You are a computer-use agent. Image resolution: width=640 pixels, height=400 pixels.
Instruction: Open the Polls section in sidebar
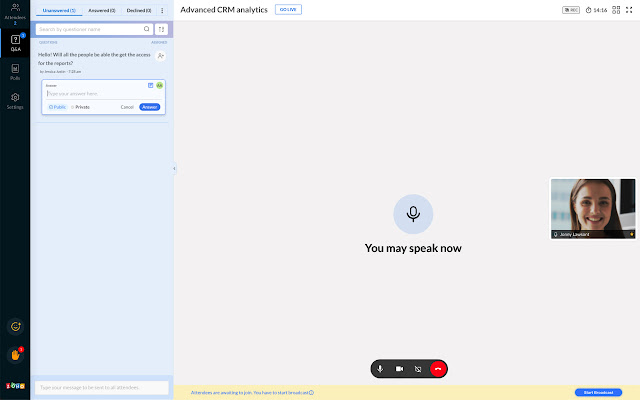coord(15,71)
